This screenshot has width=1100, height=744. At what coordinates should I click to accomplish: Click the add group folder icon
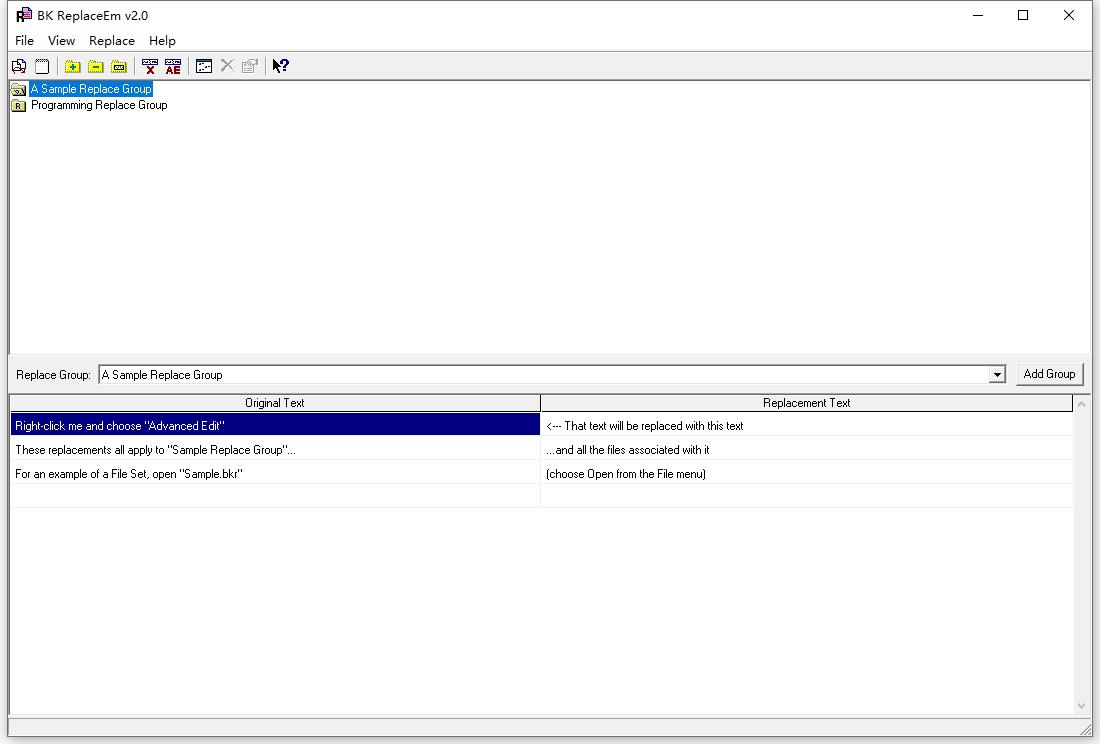(73, 66)
